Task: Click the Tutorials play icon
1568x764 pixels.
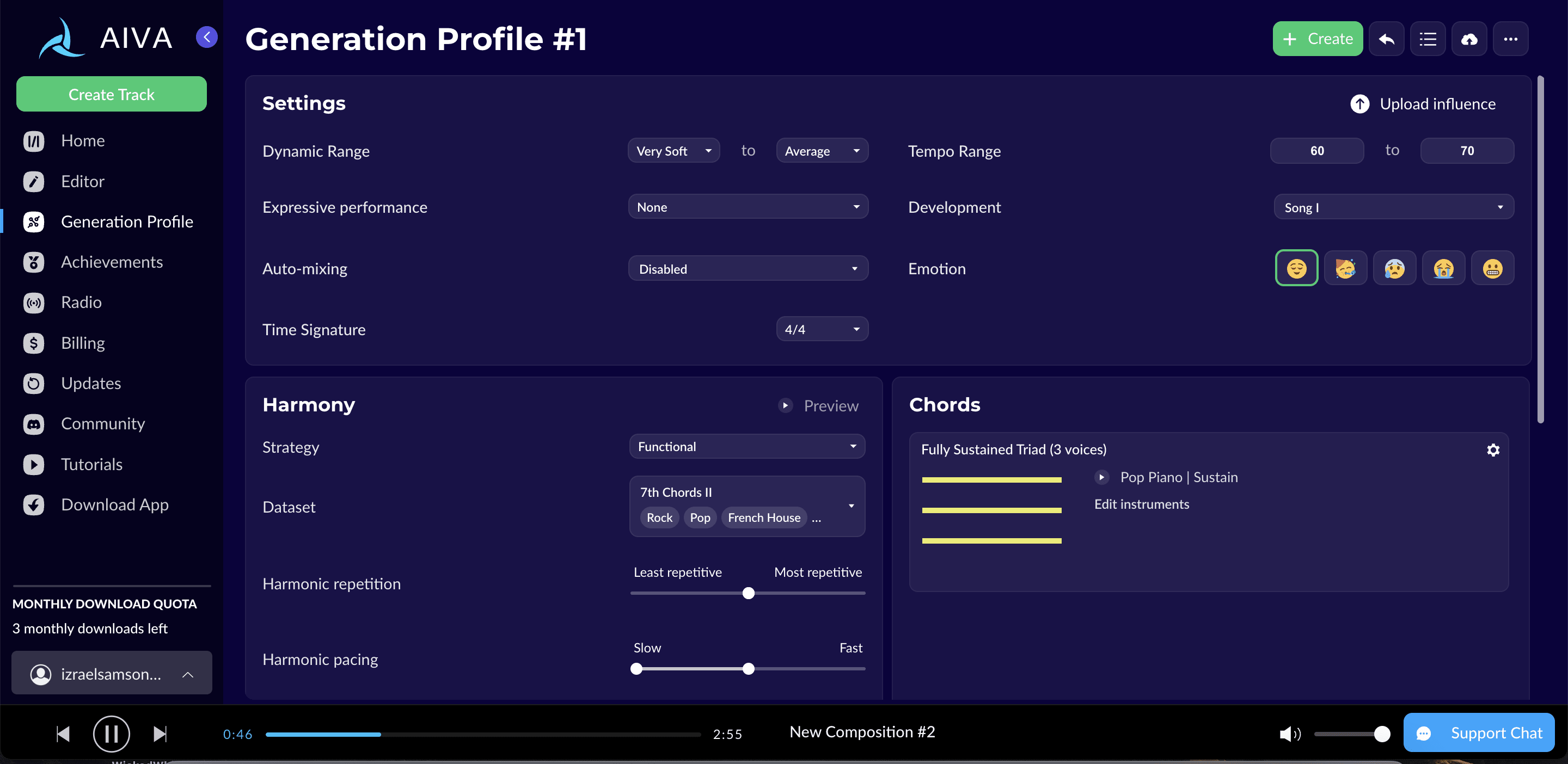Action: click(x=34, y=464)
